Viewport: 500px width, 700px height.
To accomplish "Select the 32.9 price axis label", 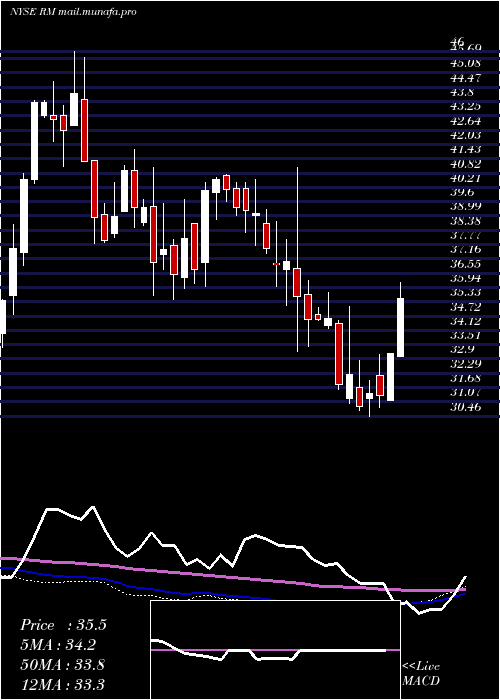I will tap(462, 350).
